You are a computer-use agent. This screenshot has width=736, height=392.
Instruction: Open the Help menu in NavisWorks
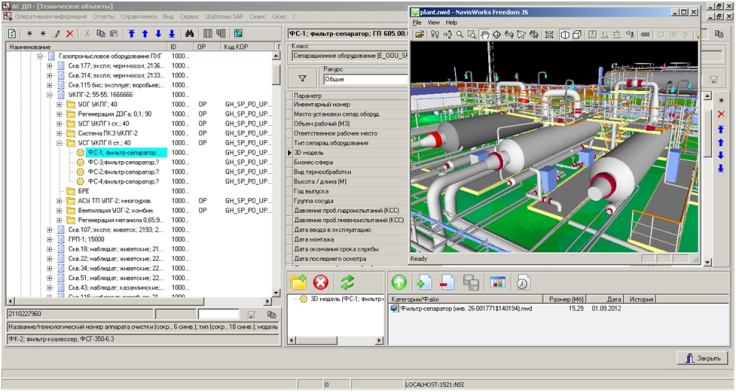coord(452,23)
